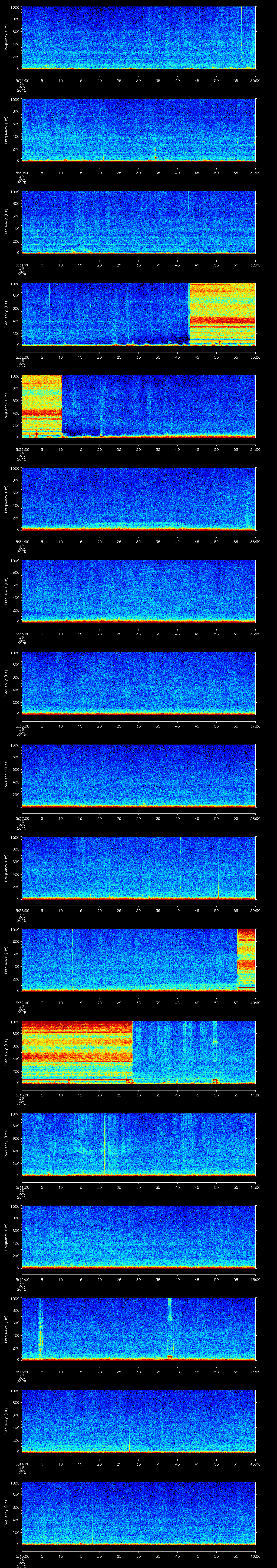Click the 38:00 end time label
The width and height of the screenshot is (277, 1568).
tap(255, 818)
